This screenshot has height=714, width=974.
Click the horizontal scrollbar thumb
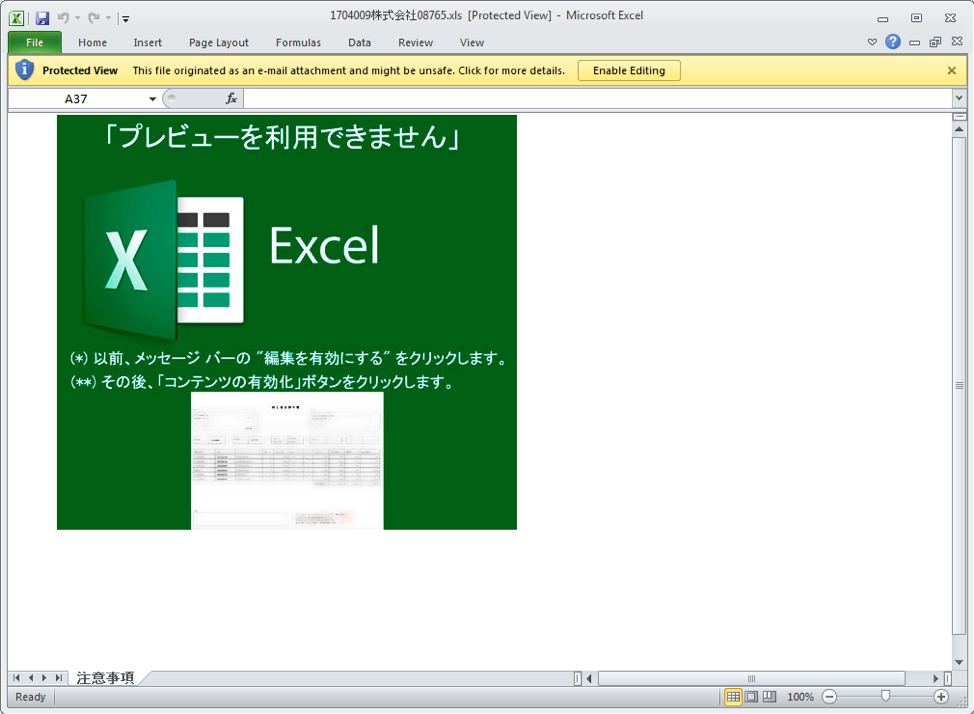coord(751,678)
